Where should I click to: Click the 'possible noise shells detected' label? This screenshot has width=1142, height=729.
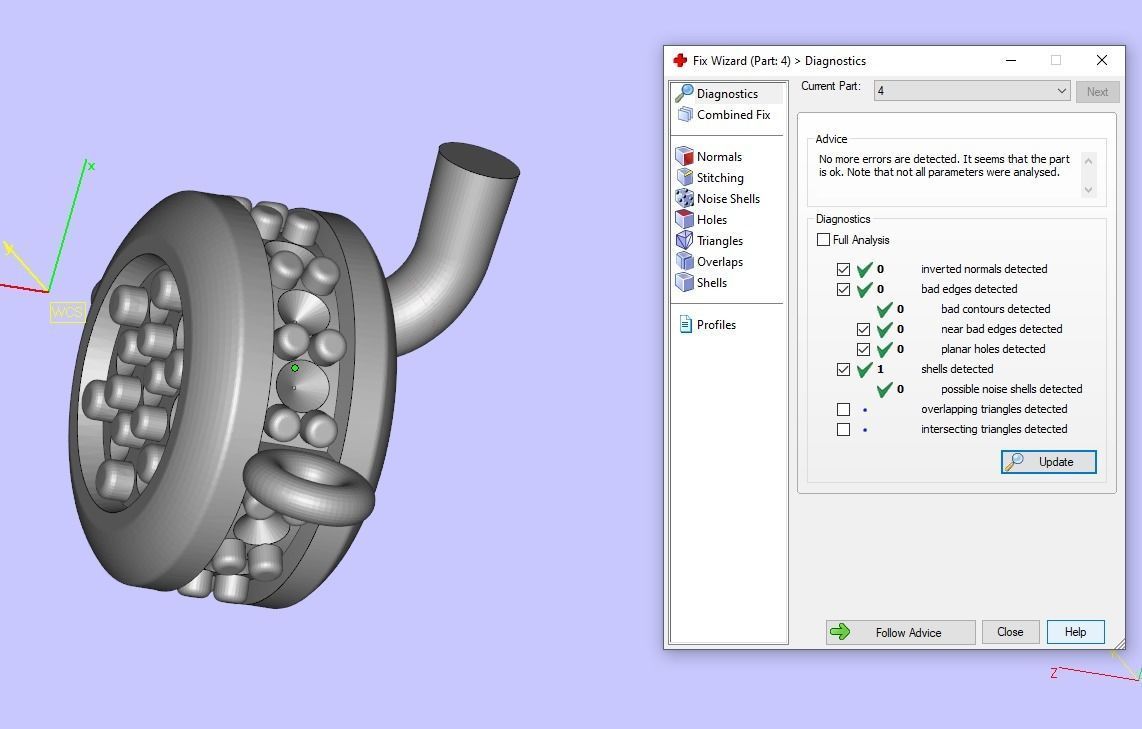point(1012,389)
